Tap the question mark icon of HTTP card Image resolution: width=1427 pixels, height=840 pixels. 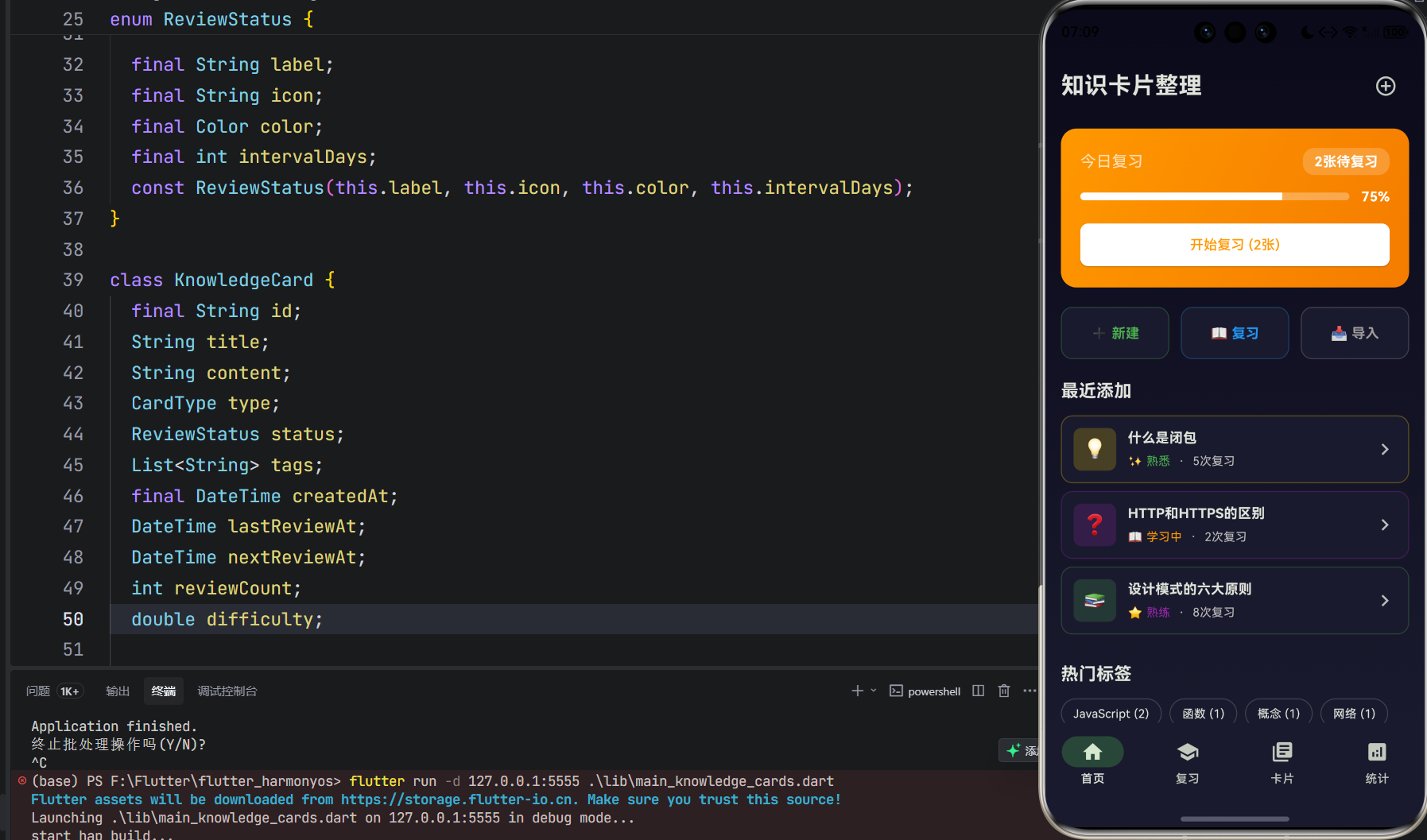[x=1095, y=525]
